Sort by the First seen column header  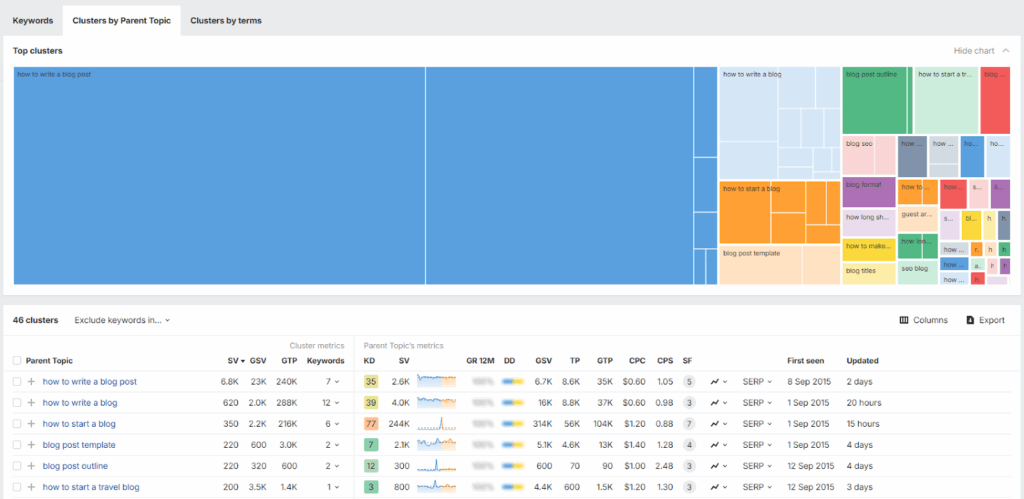pos(805,361)
